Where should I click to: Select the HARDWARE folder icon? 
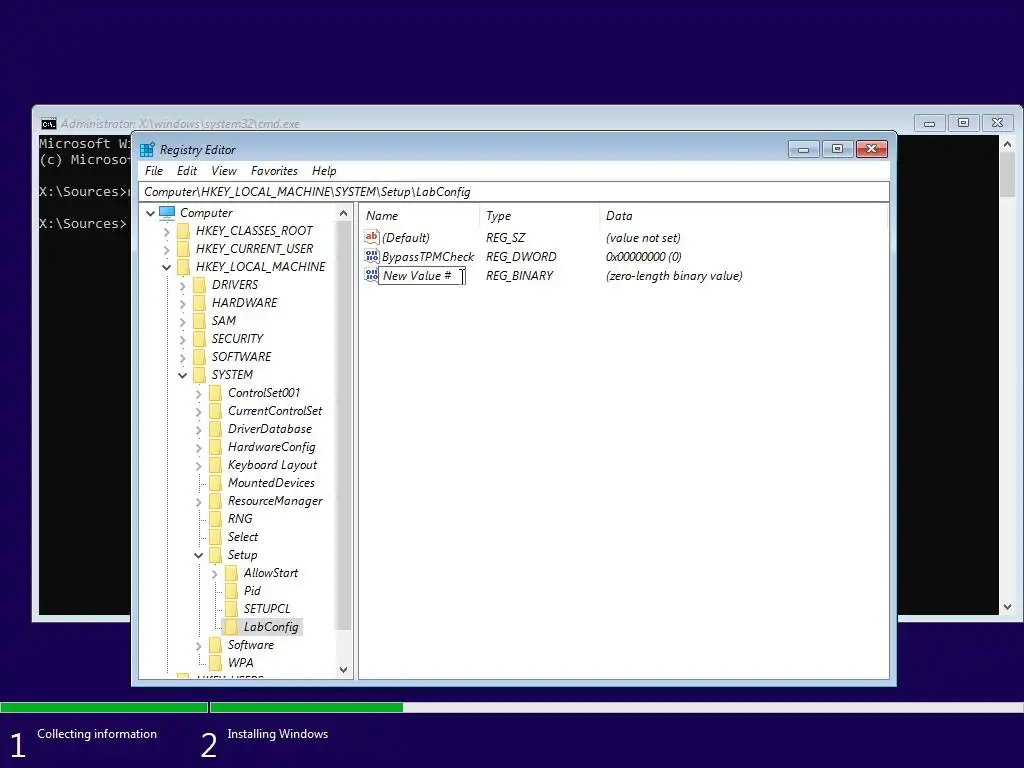point(200,302)
